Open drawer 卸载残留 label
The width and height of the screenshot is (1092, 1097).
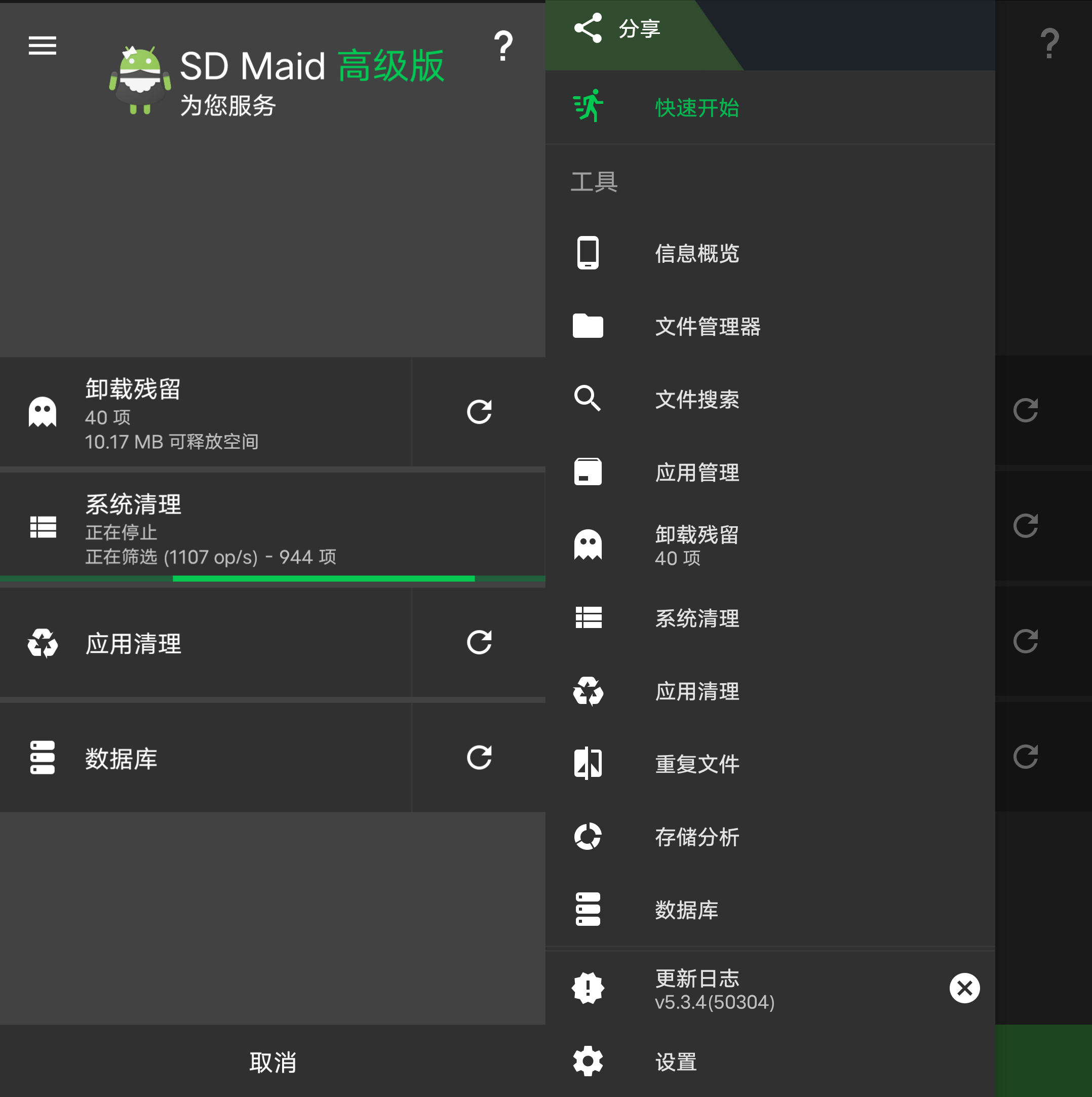pyautogui.click(x=697, y=534)
